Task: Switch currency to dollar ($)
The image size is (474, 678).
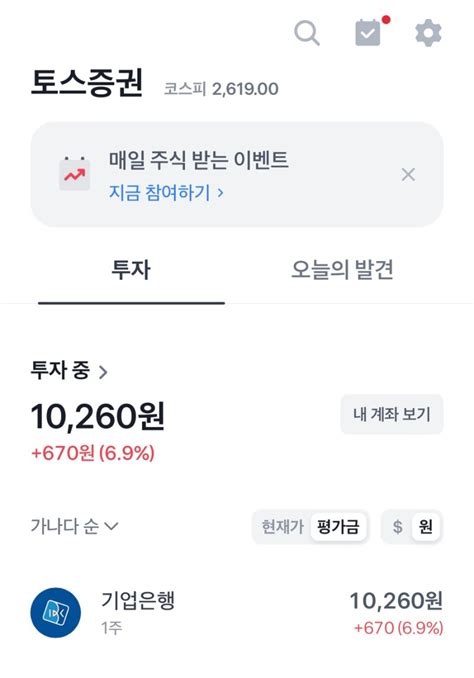Action: (x=397, y=527)
